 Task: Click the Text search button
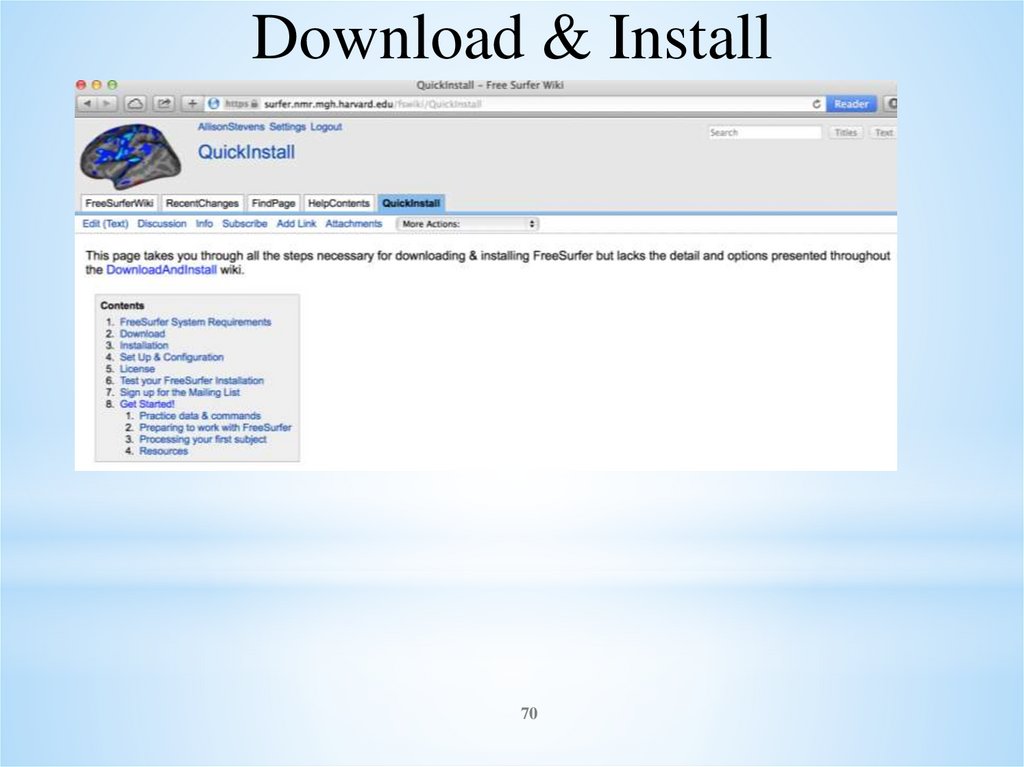[883, 133]
